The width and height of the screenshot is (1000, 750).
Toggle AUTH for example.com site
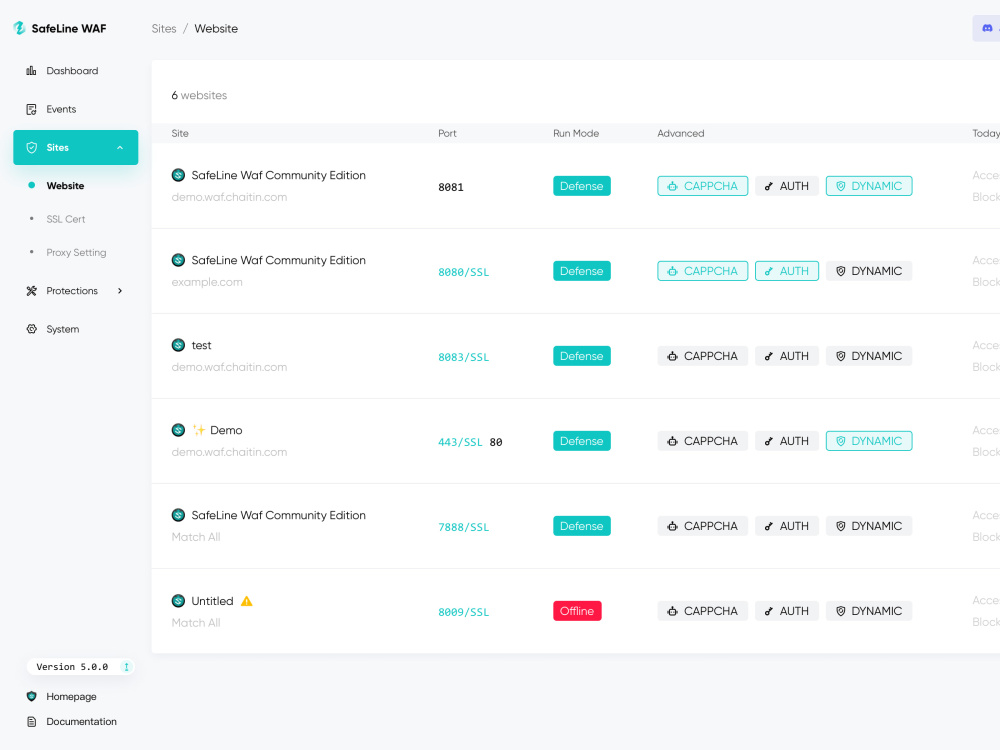787,271
